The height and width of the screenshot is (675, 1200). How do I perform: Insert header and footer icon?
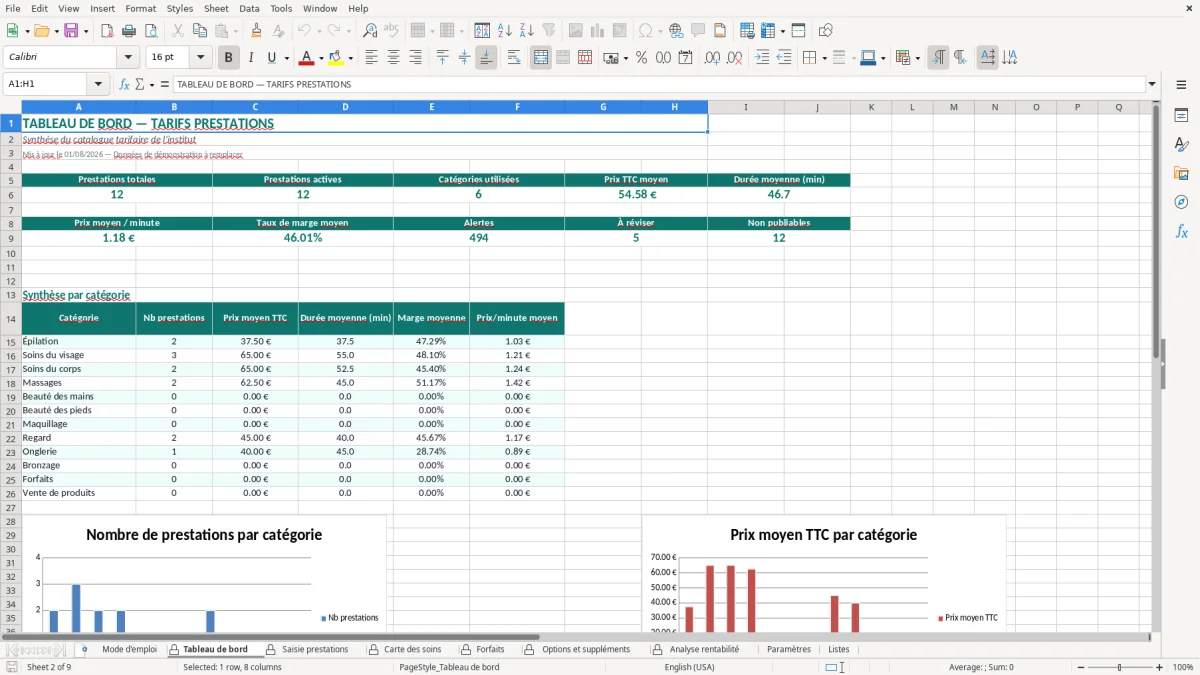720,31
